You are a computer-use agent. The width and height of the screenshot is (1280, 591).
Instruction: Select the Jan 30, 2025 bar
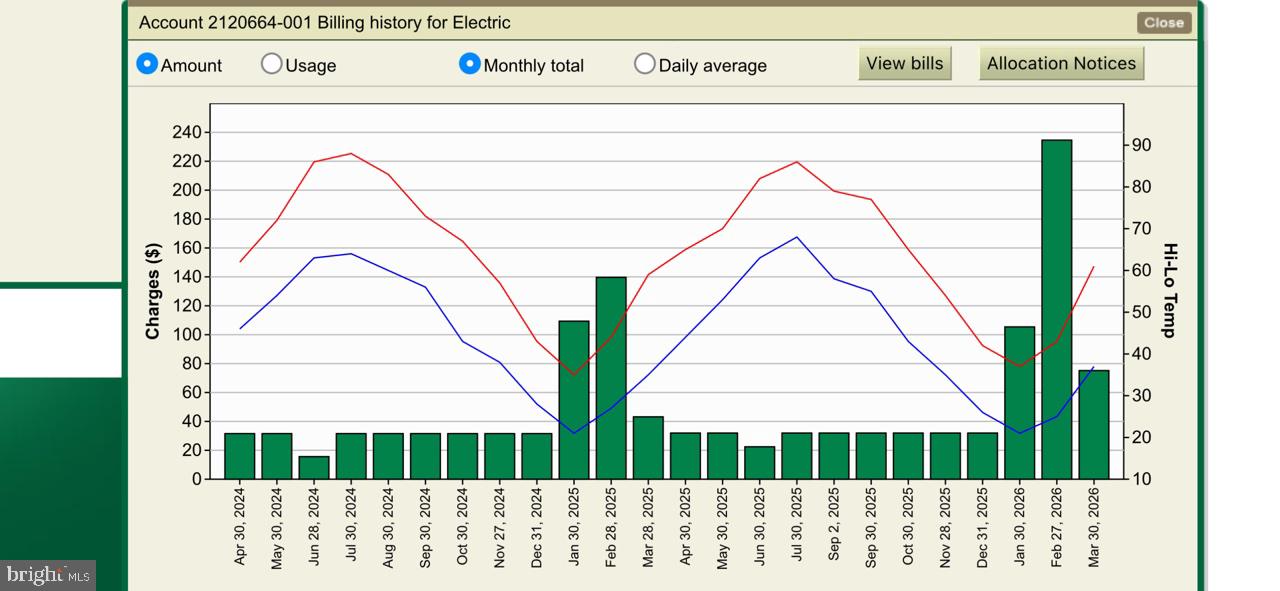574,400
